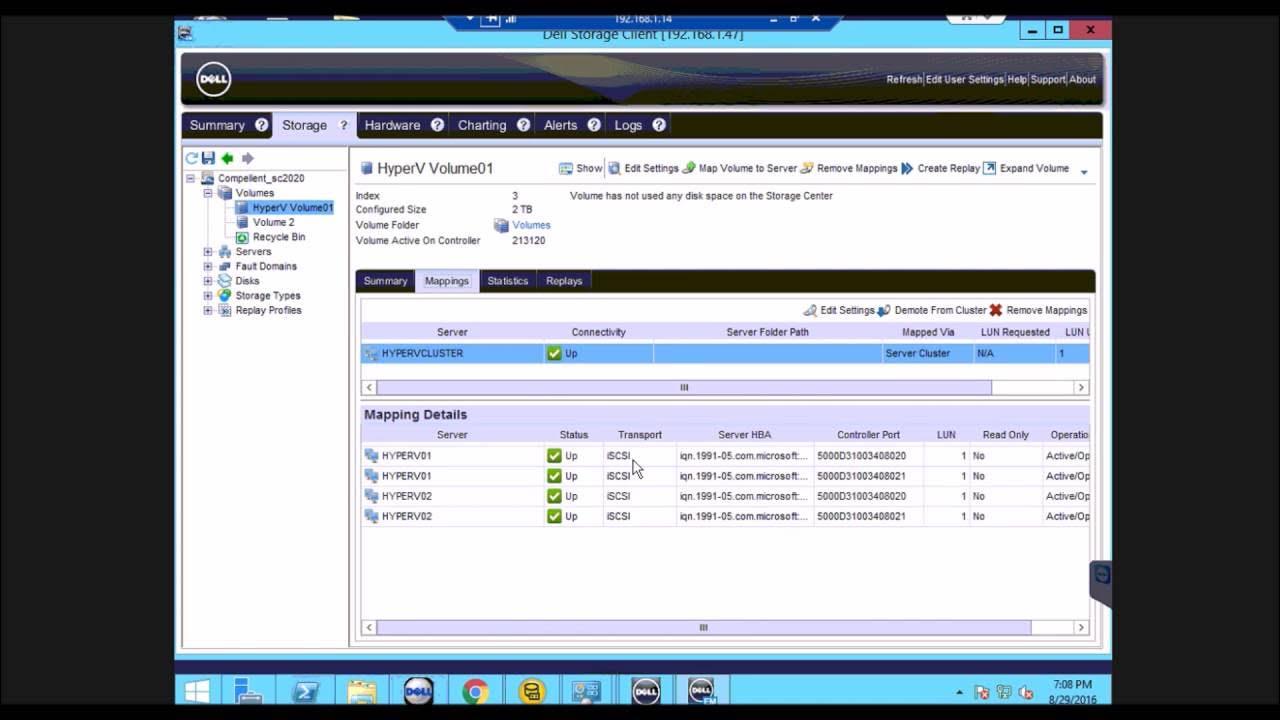Image resolution: width=1280 pixels, height=720 pixels.
Task: Click Demote From Cluster
Action: point(932,310)
